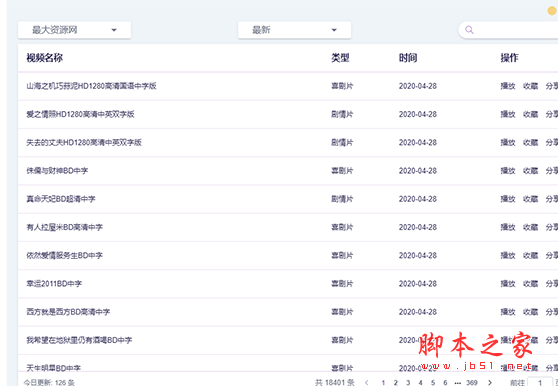Image resolution: width=558 pixels, height=386 pixels.
Task: Favorite 依然爱情服务生 with 收藏
Action: (531, 255)
